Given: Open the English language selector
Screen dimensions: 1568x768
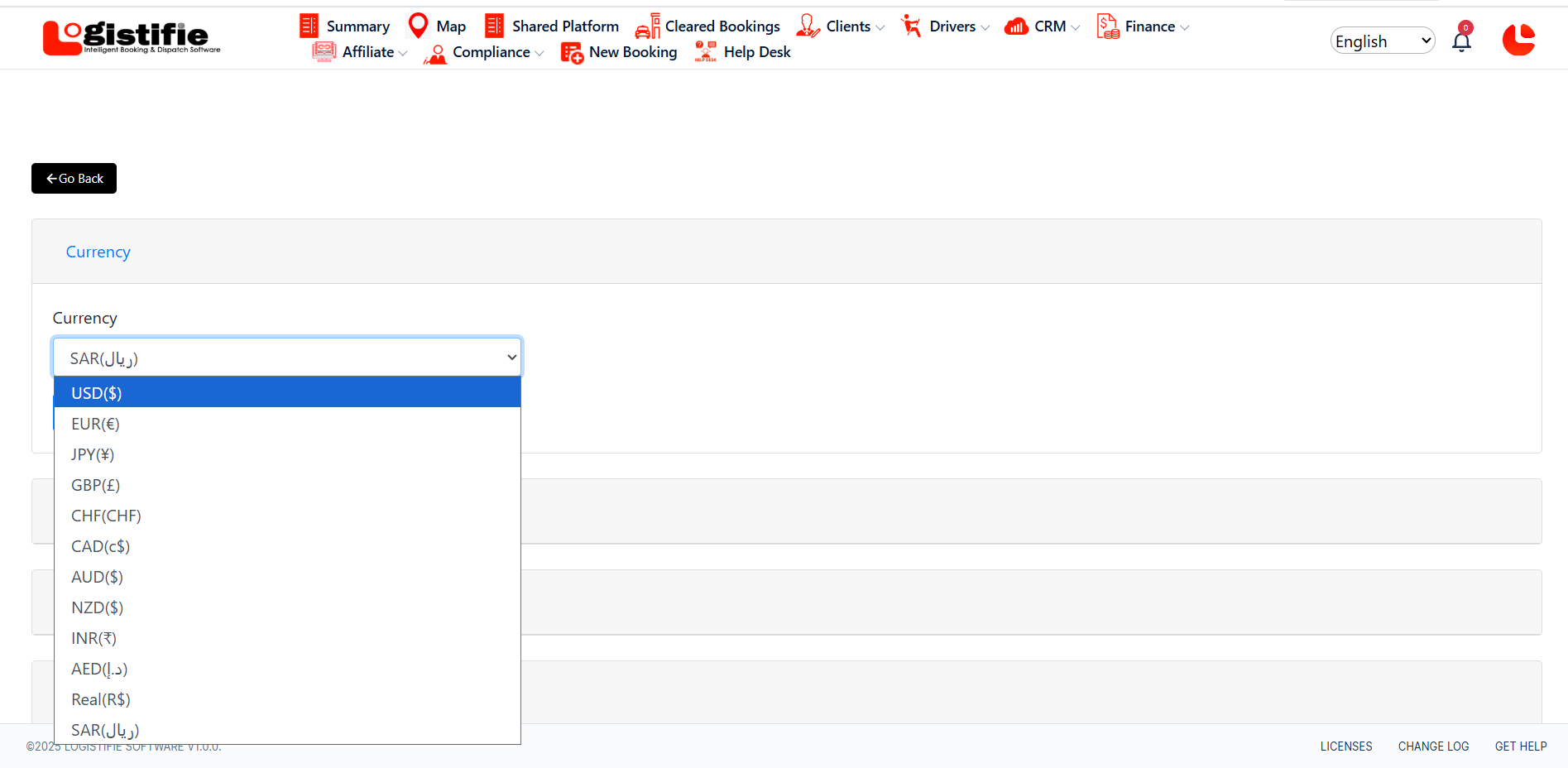Looking at the screenshot, I should click(1382, 41).
